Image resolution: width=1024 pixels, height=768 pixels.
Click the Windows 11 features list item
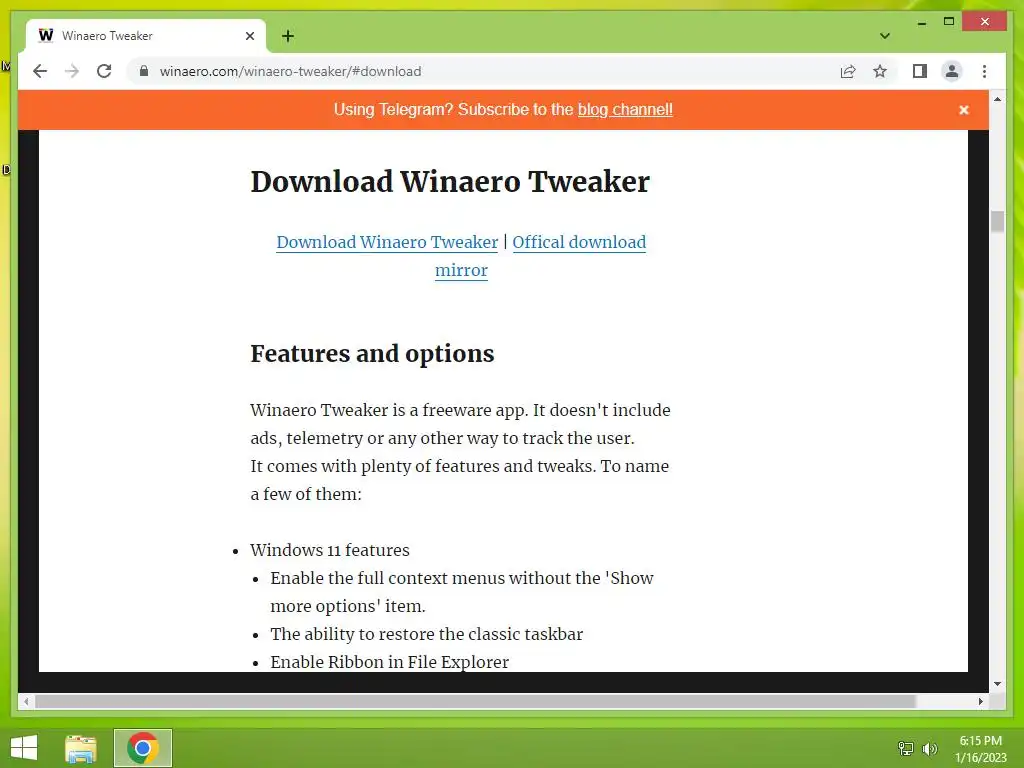(330, 550)
